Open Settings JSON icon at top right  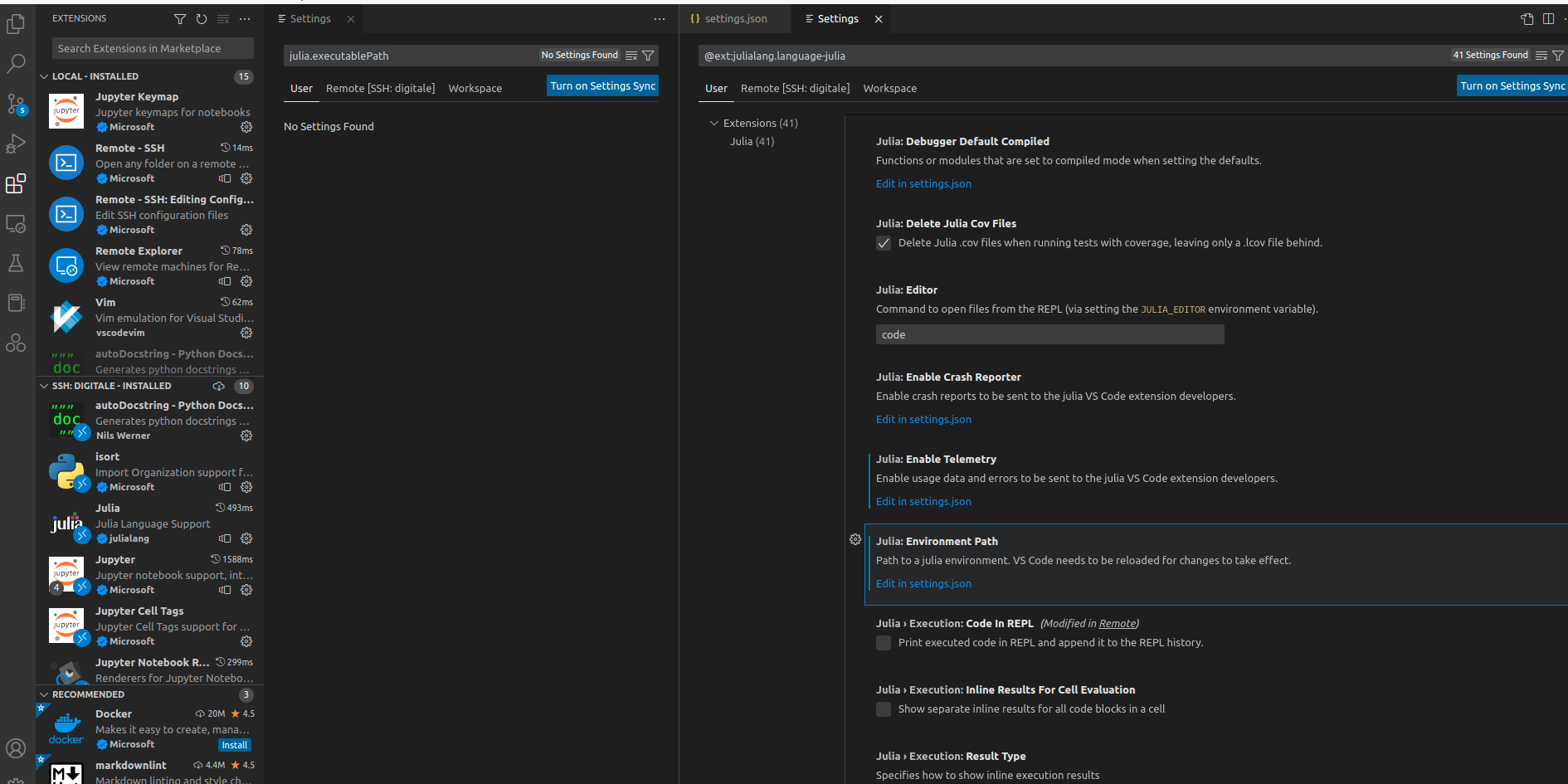click(x=1527, y=18)
